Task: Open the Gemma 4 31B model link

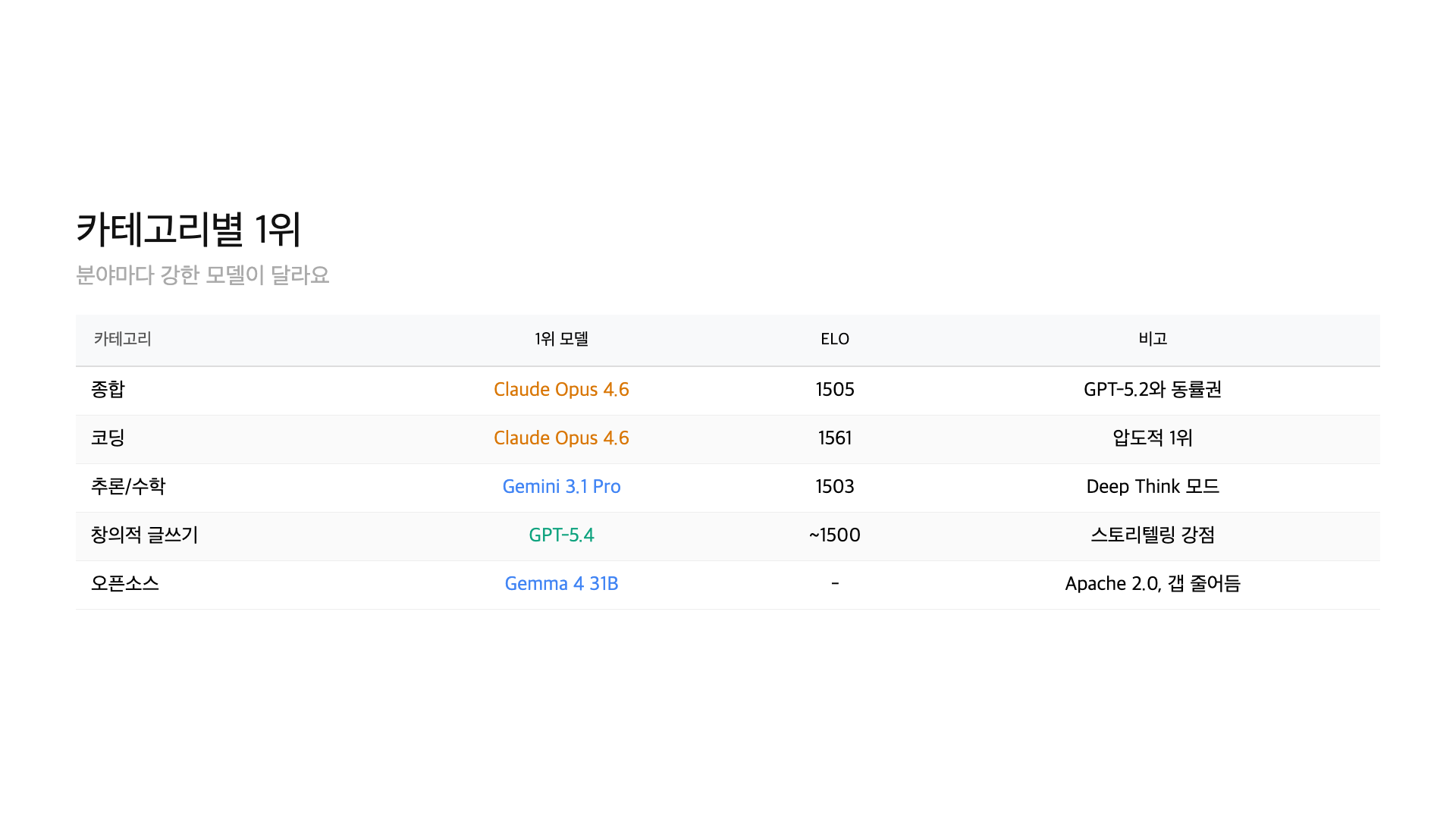Action: (x=561, y=584)
